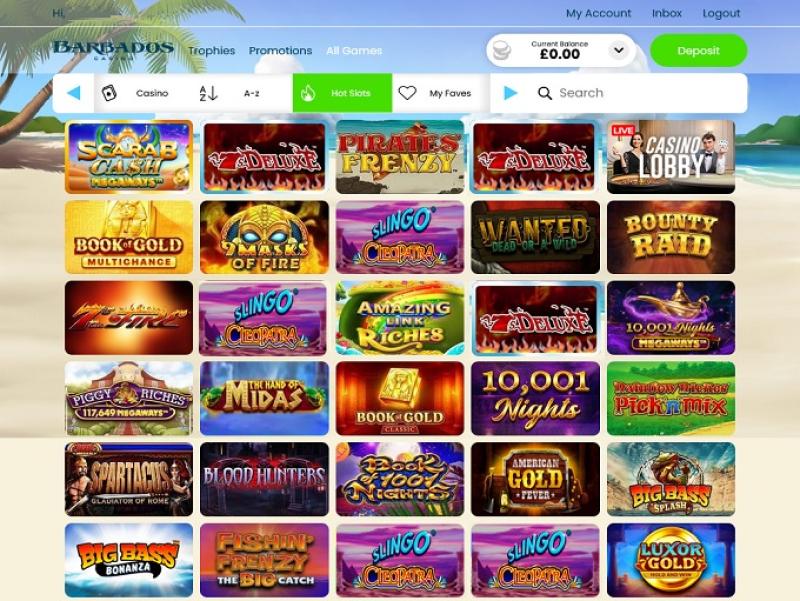The height and width of the screenshot is (601, 800).
Task: Click the left blue arrow in category bar
Action: point(73,93)
